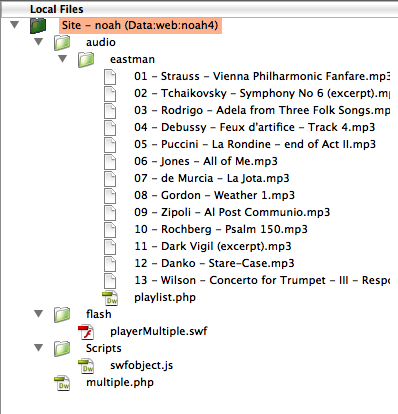The image size is (398, 414).
Task: Click file icon of 05 - Puccini mp3
Action: pos(110,145)
